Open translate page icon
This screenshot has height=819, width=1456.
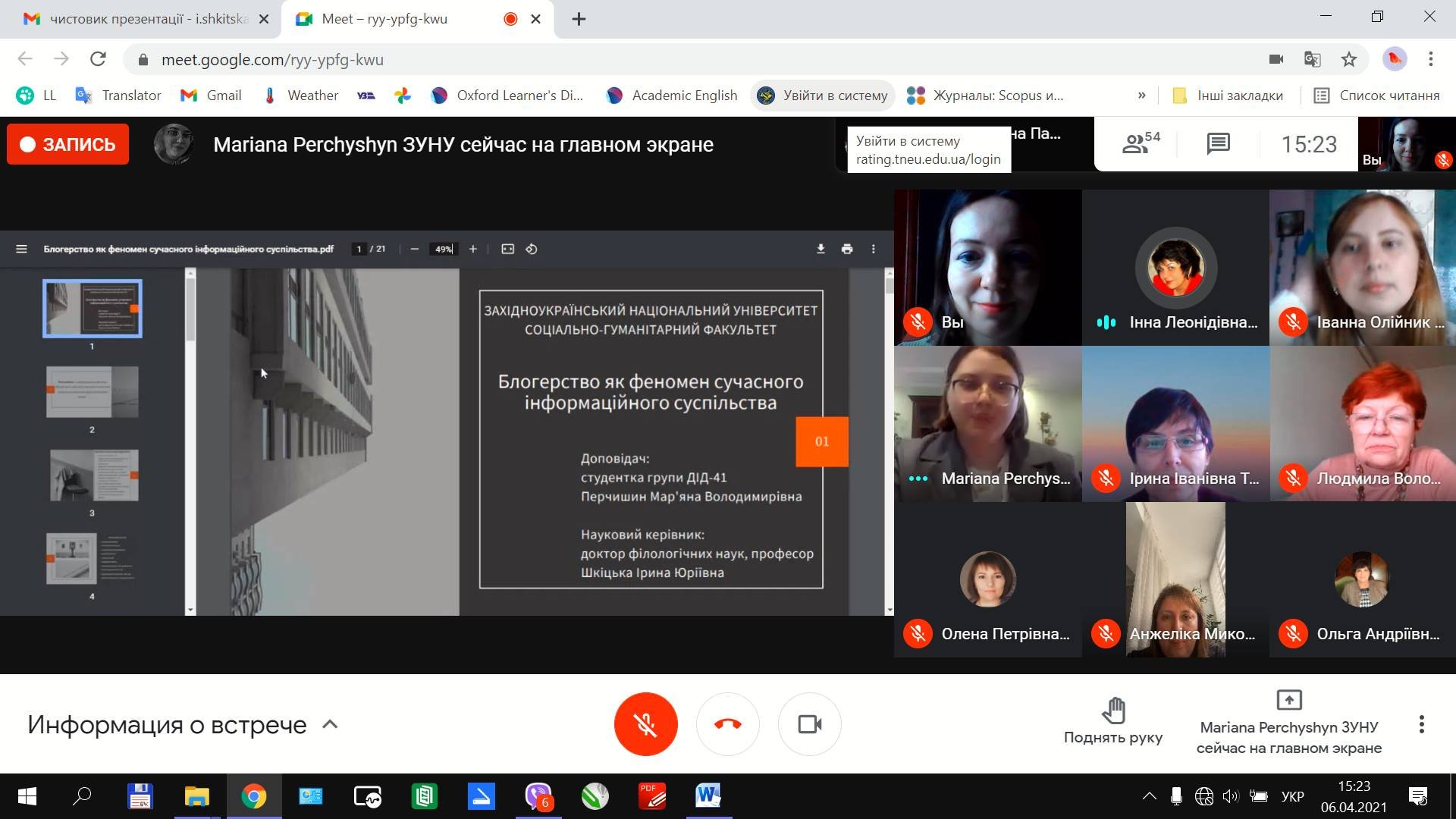[1313, 59]
